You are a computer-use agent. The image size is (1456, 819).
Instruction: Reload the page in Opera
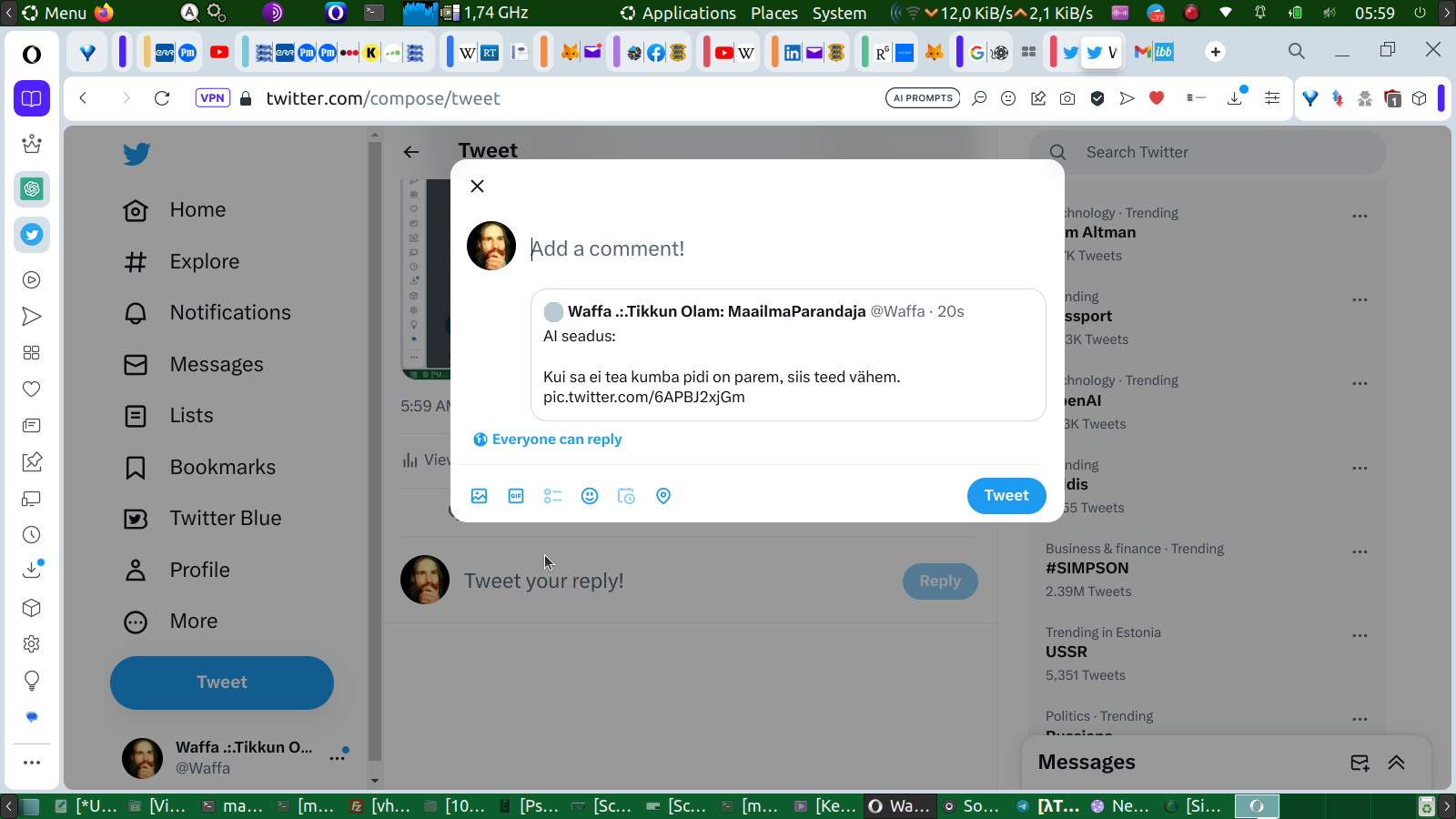click(162, 98)
